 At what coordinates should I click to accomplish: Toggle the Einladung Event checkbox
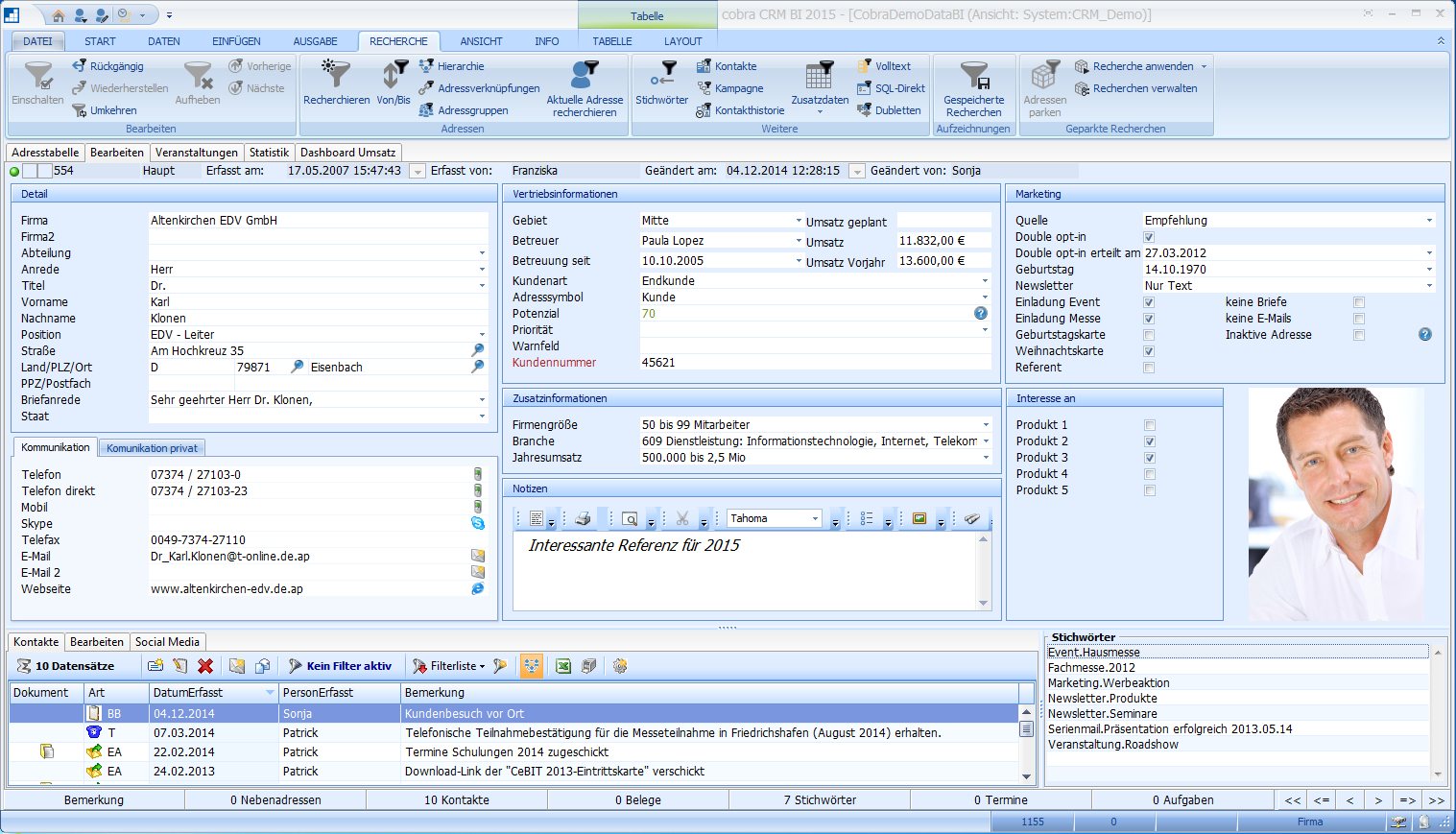tap(1149, 302)
